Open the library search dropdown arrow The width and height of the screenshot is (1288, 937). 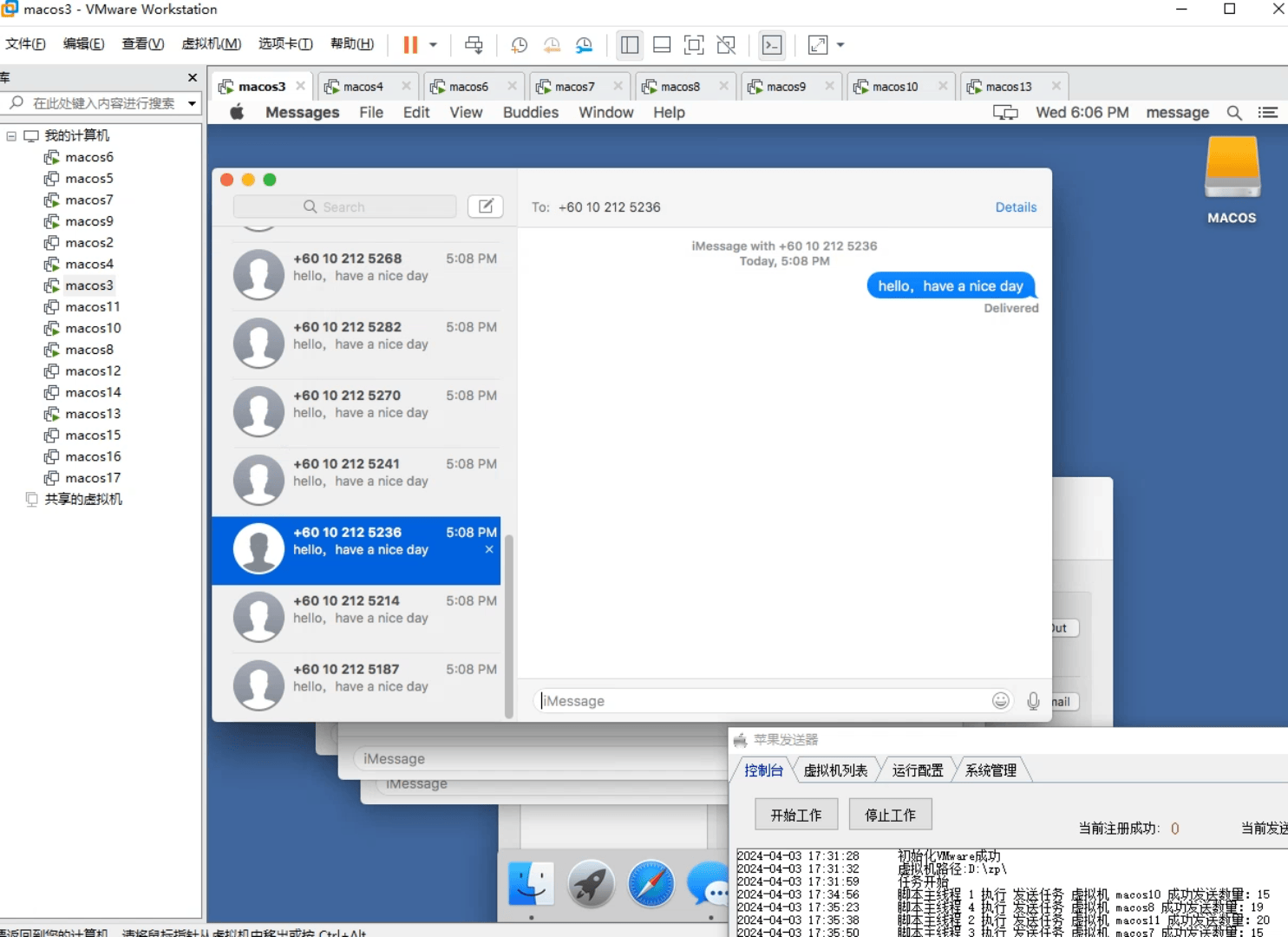(192, 103)
